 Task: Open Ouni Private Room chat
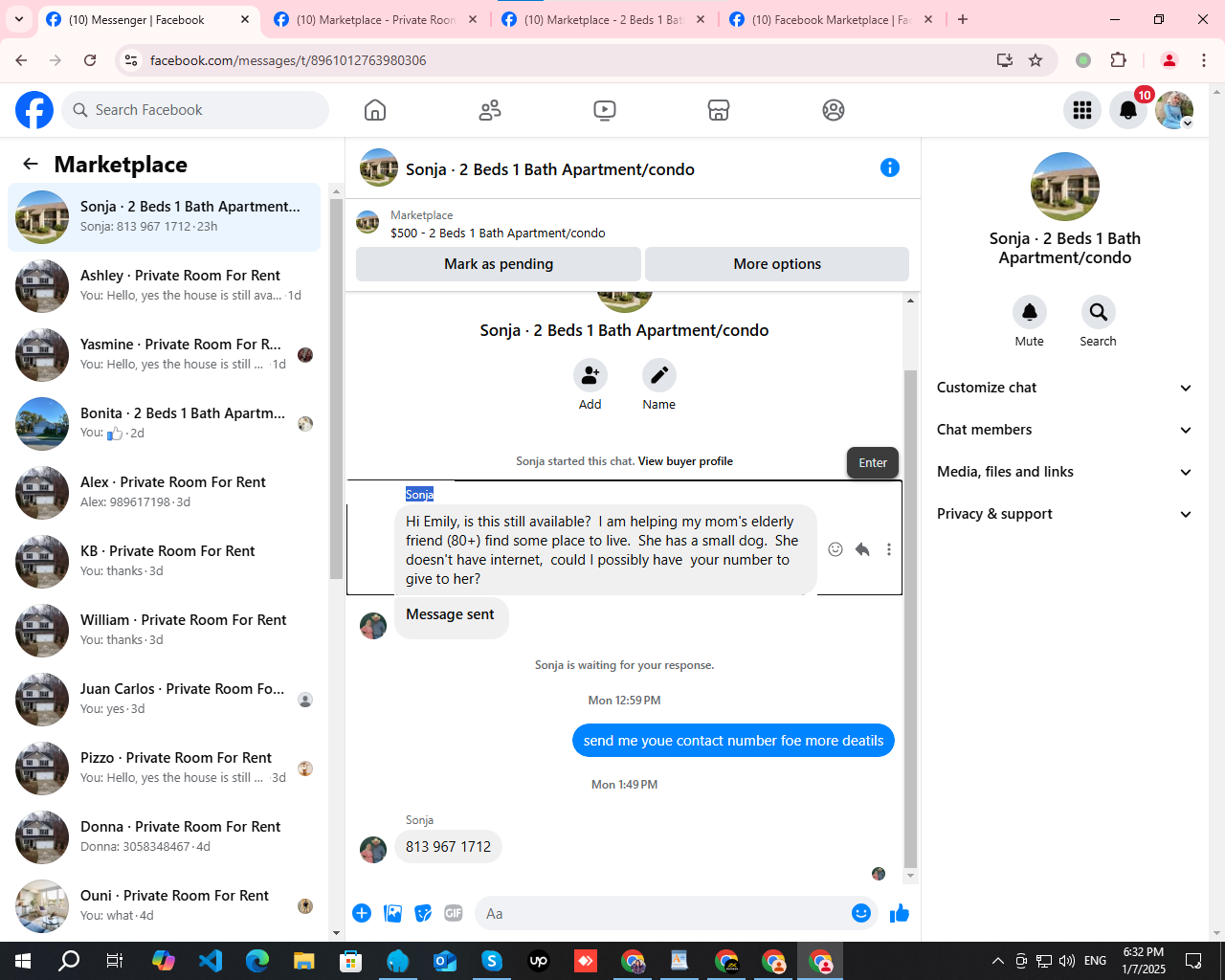coord(165,906)
